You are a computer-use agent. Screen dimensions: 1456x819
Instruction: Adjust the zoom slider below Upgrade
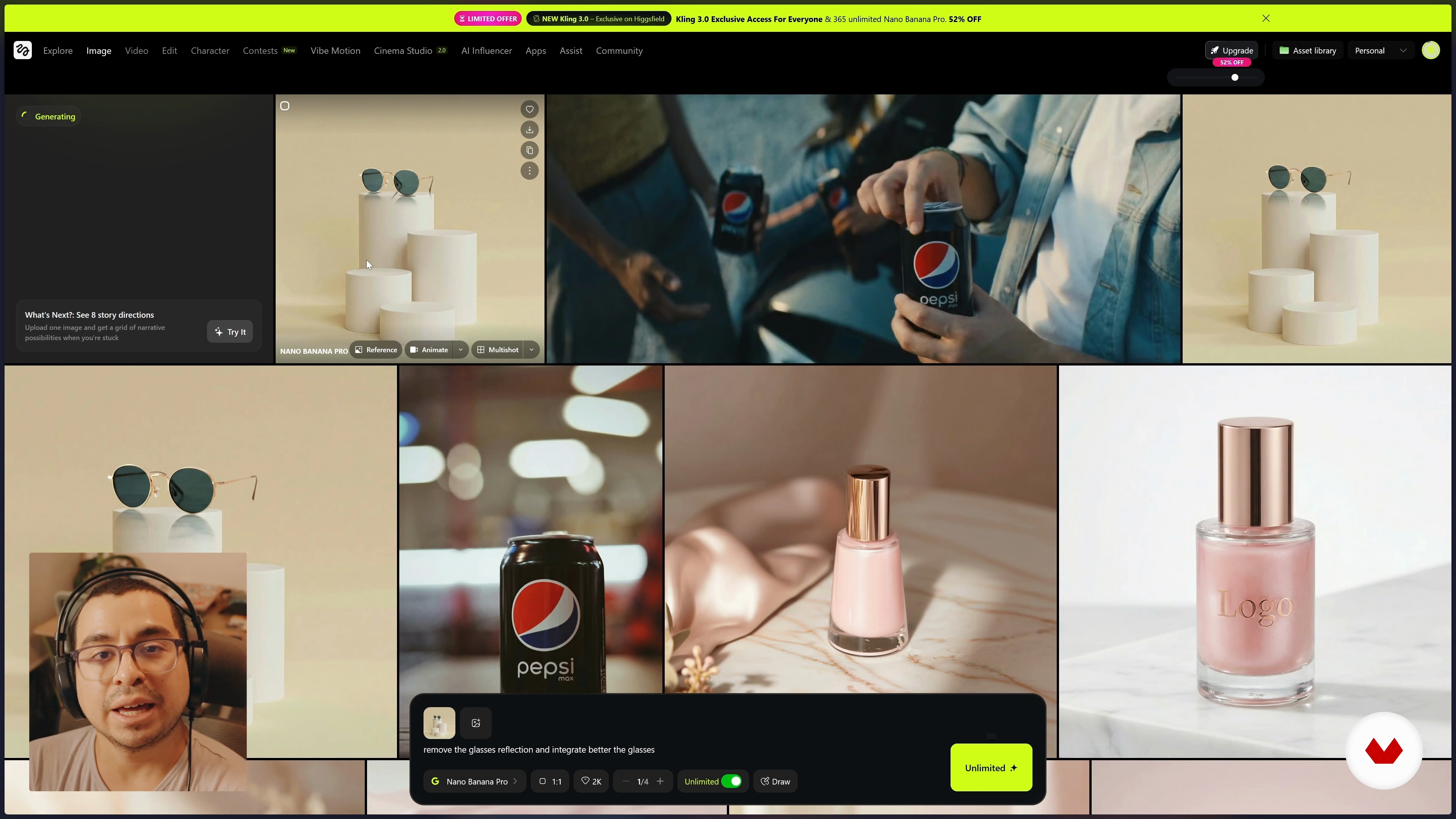point(1216,77)
